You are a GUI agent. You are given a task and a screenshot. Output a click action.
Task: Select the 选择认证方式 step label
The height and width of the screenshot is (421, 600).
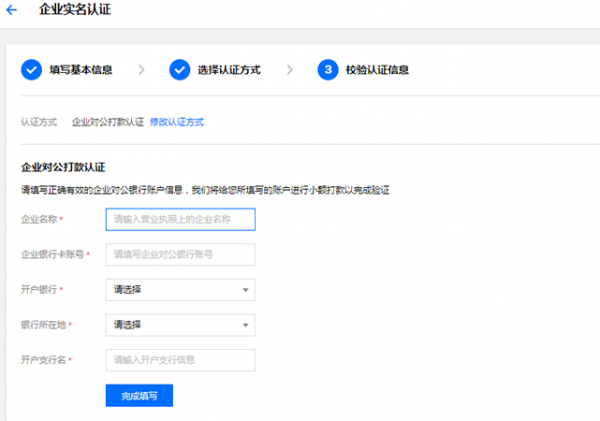coord(229,70)
